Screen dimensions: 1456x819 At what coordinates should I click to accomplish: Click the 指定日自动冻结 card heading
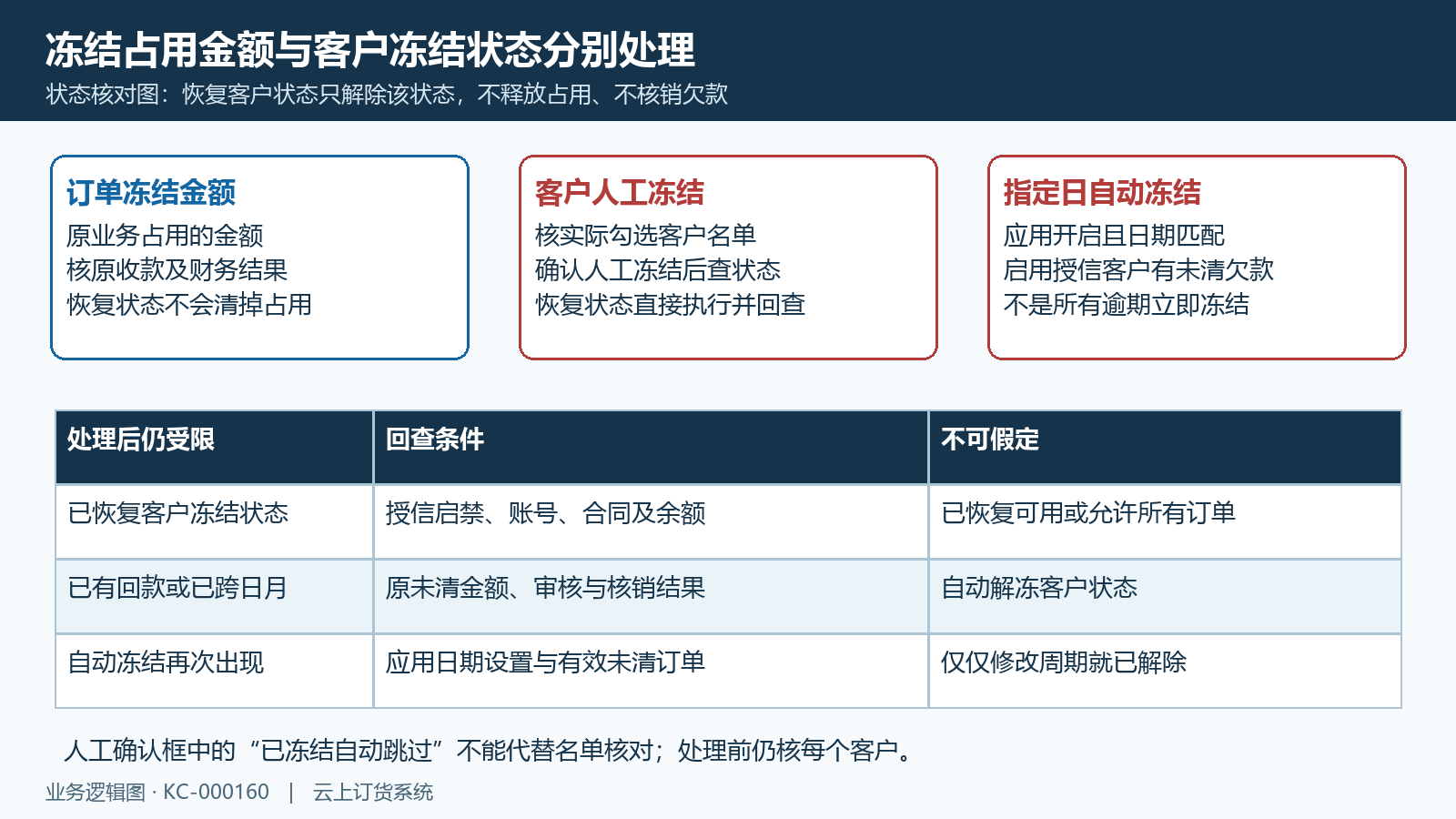(1102, 192)
